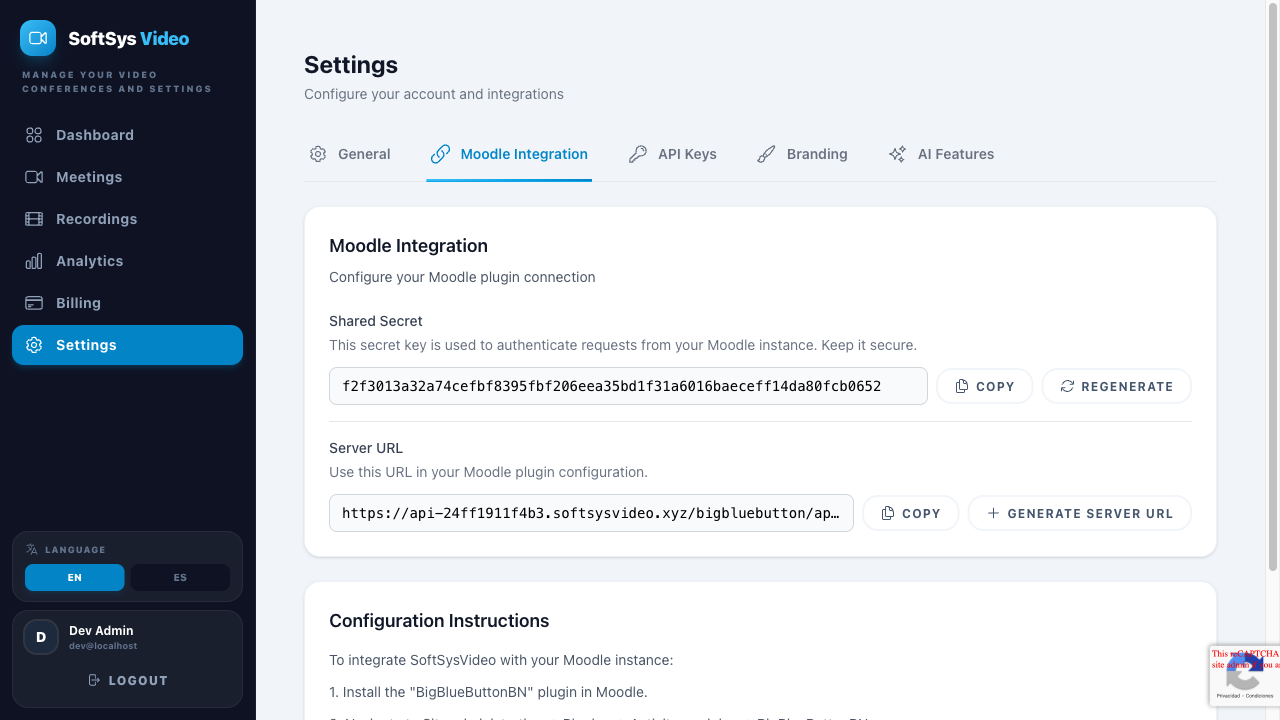The height and width of the screenshot is (720, 1280).
Task: Switch language to ES
Action: pos(180,578)
